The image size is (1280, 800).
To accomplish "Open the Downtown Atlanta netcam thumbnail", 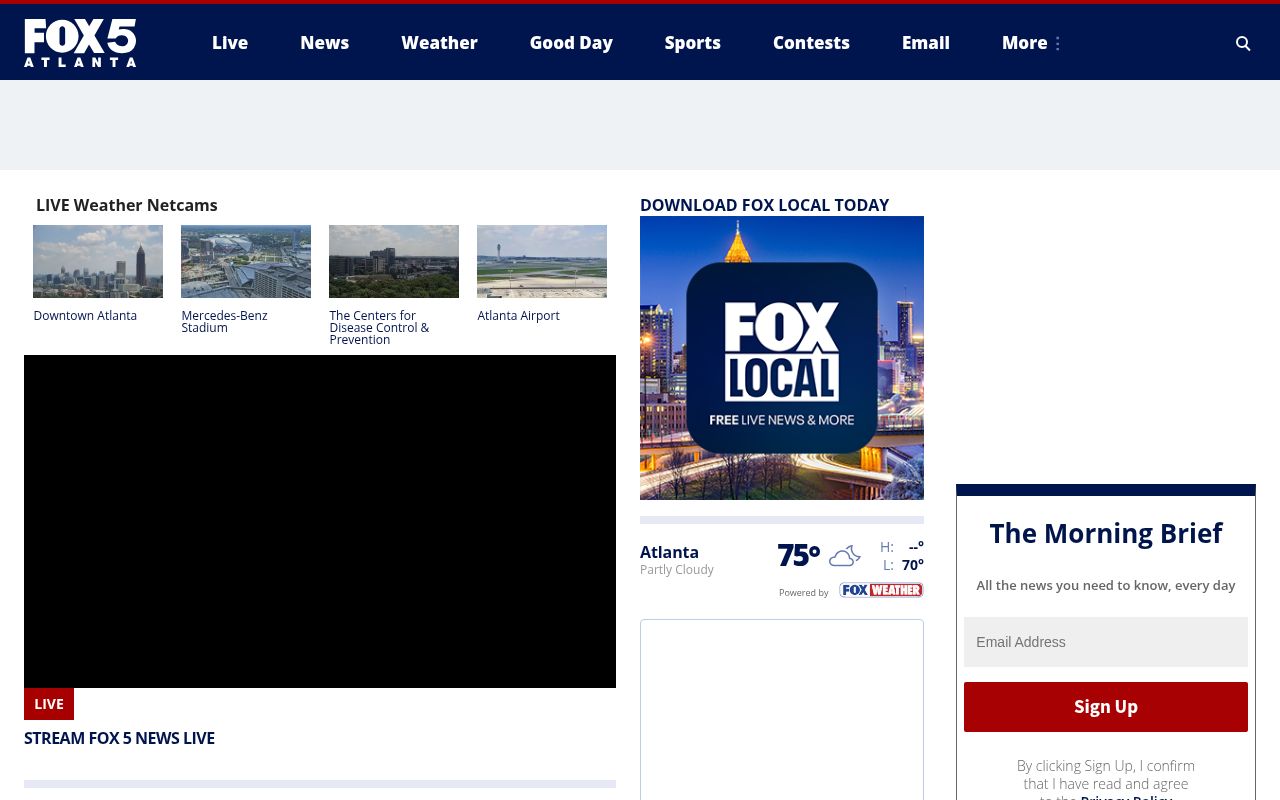I will [98, 261].
